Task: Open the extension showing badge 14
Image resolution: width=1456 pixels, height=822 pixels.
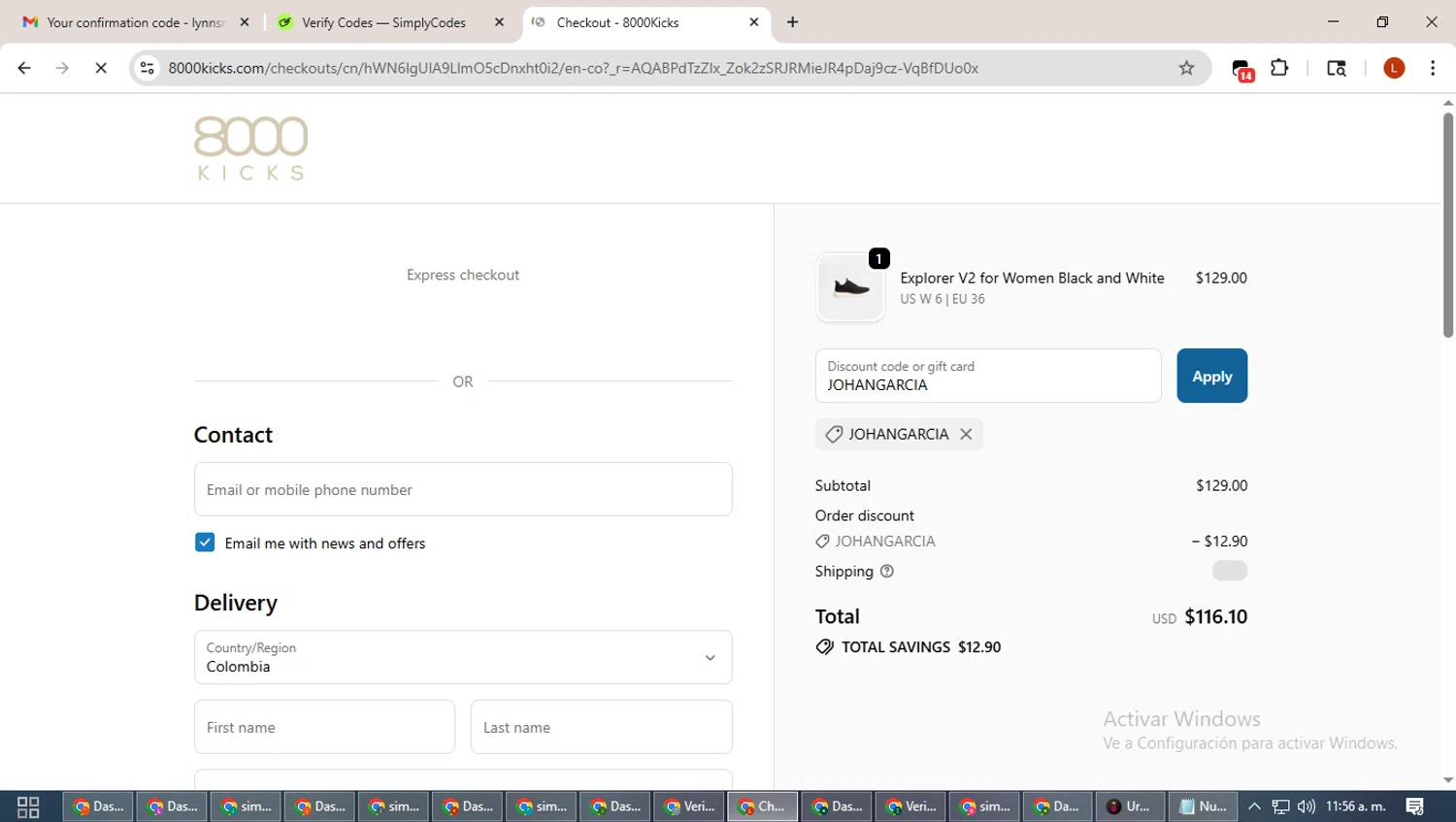Action: point(1242,69)
